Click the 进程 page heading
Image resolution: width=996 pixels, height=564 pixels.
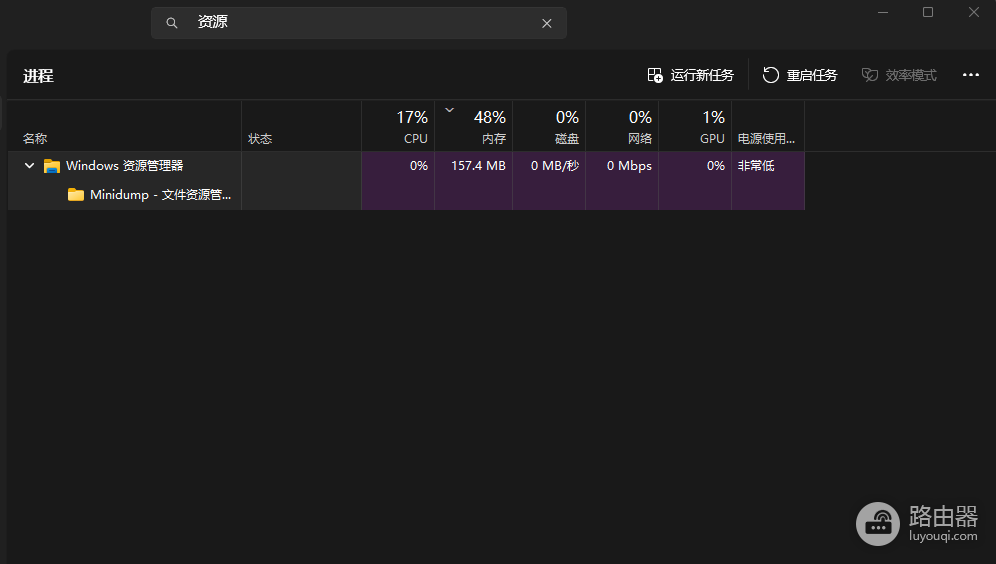tap(38, 76)
